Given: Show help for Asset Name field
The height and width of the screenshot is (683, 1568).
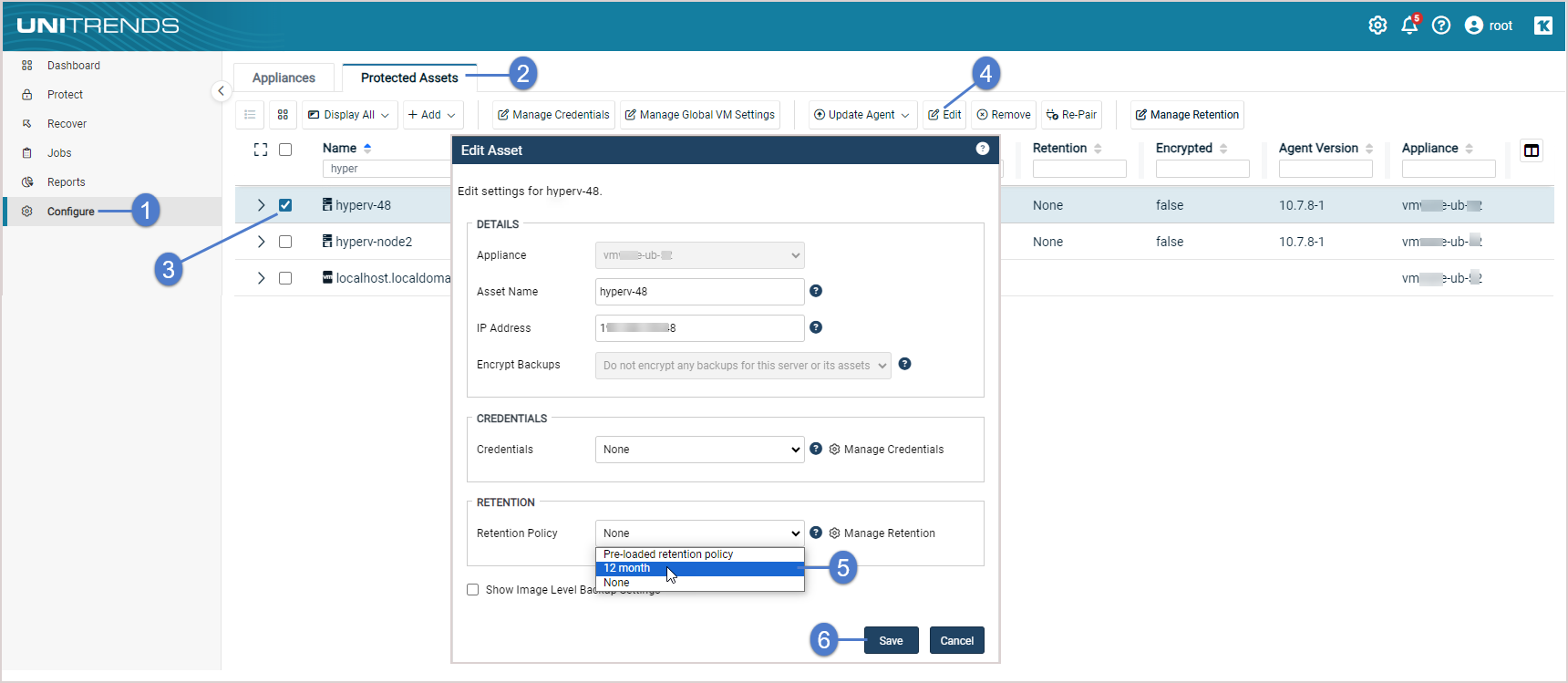Looking at the screenshot, I should pyautogui.click(x=816, y=291).
